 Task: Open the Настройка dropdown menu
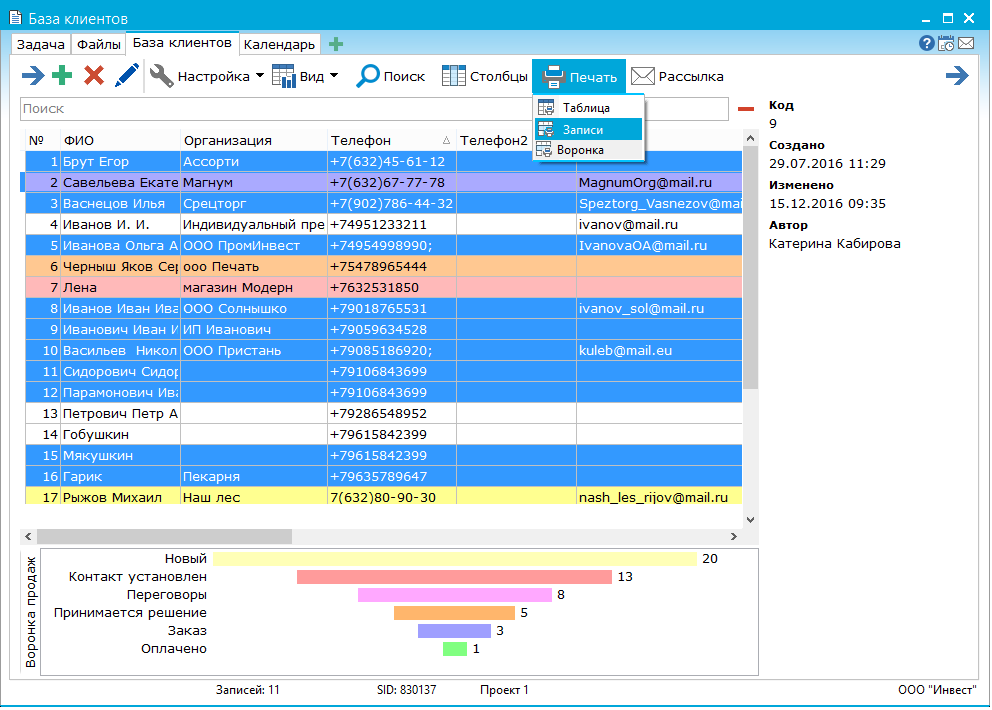[x=207, y=76]
